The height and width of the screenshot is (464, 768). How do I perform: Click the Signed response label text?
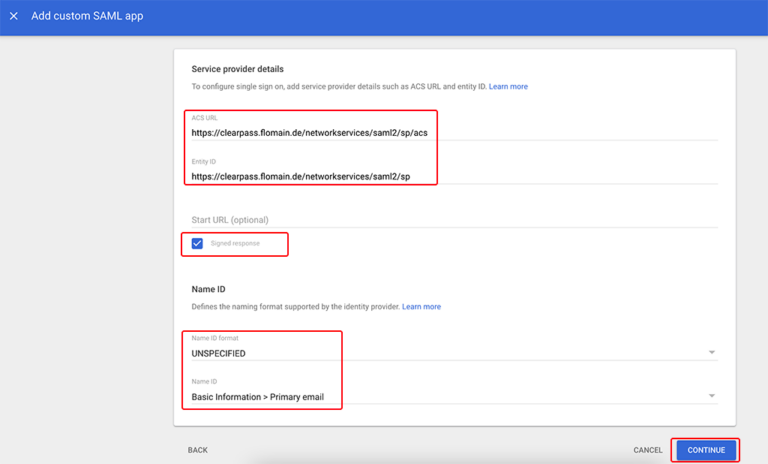[x=235, y=244]
